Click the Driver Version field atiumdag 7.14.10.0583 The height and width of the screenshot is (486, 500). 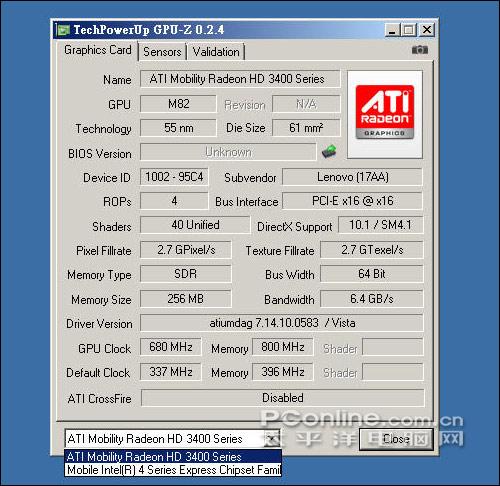282,323
